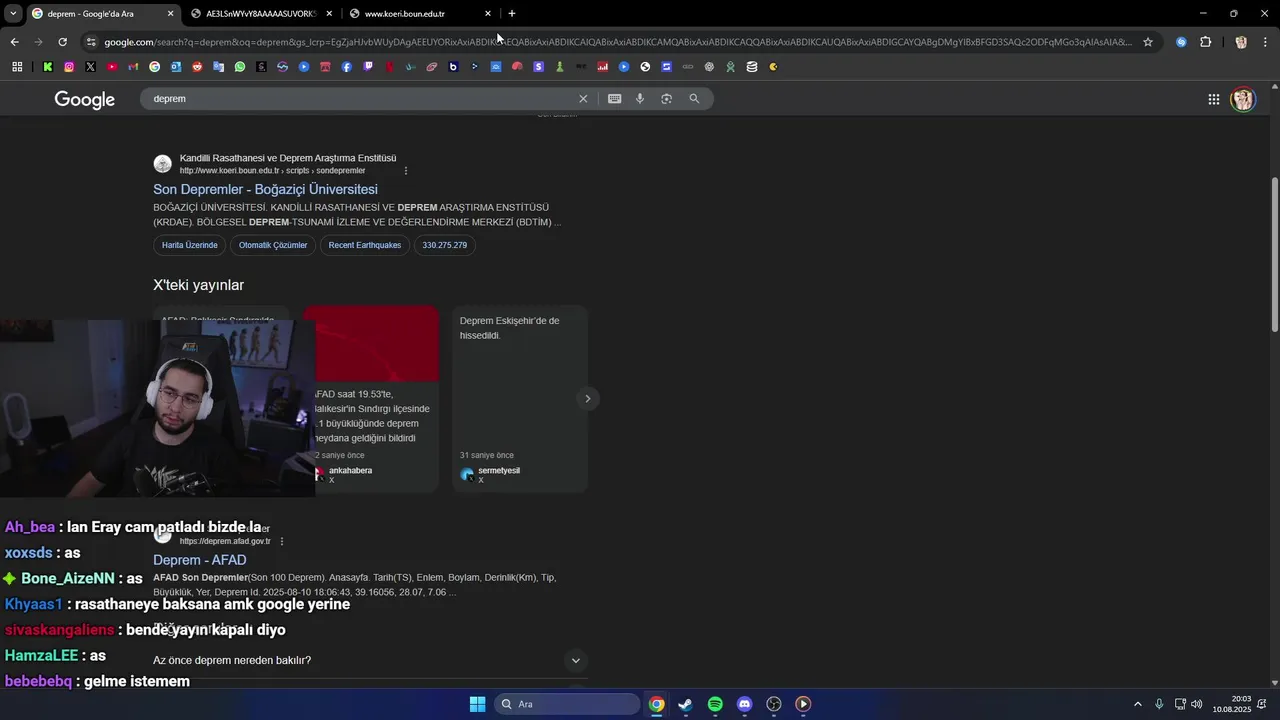
Task: Open the Chrome extensions puzzle menu
Action: (x=1205, y=42)
